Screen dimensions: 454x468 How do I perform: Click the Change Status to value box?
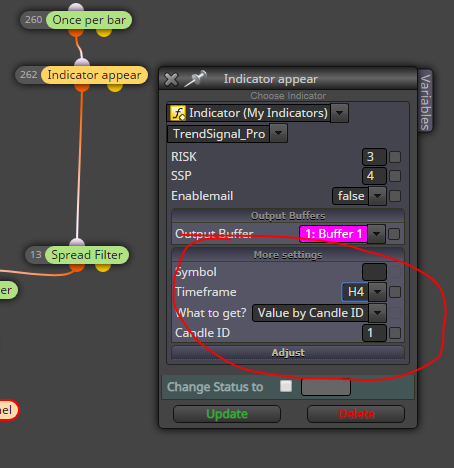tap(326, 387)
